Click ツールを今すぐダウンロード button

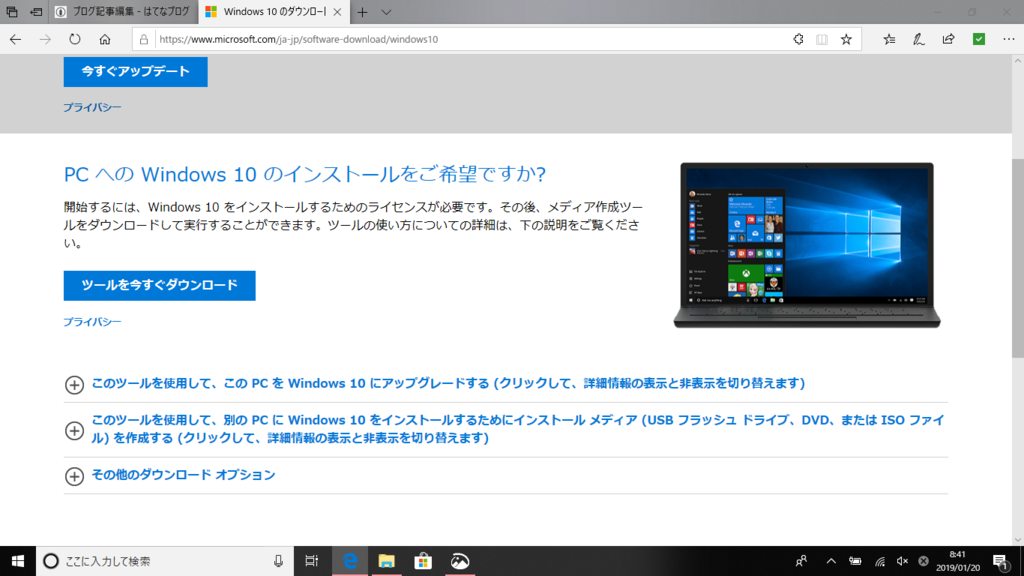(x=159, y=285)
